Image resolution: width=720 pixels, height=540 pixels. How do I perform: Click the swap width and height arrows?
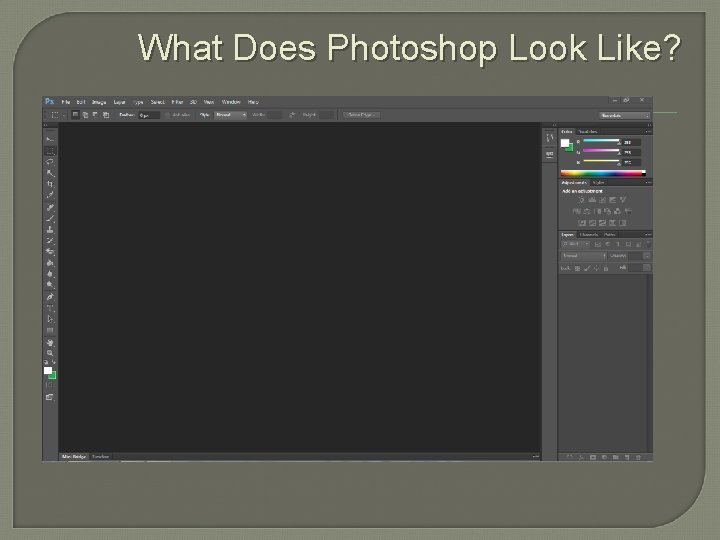pos(292,115)
